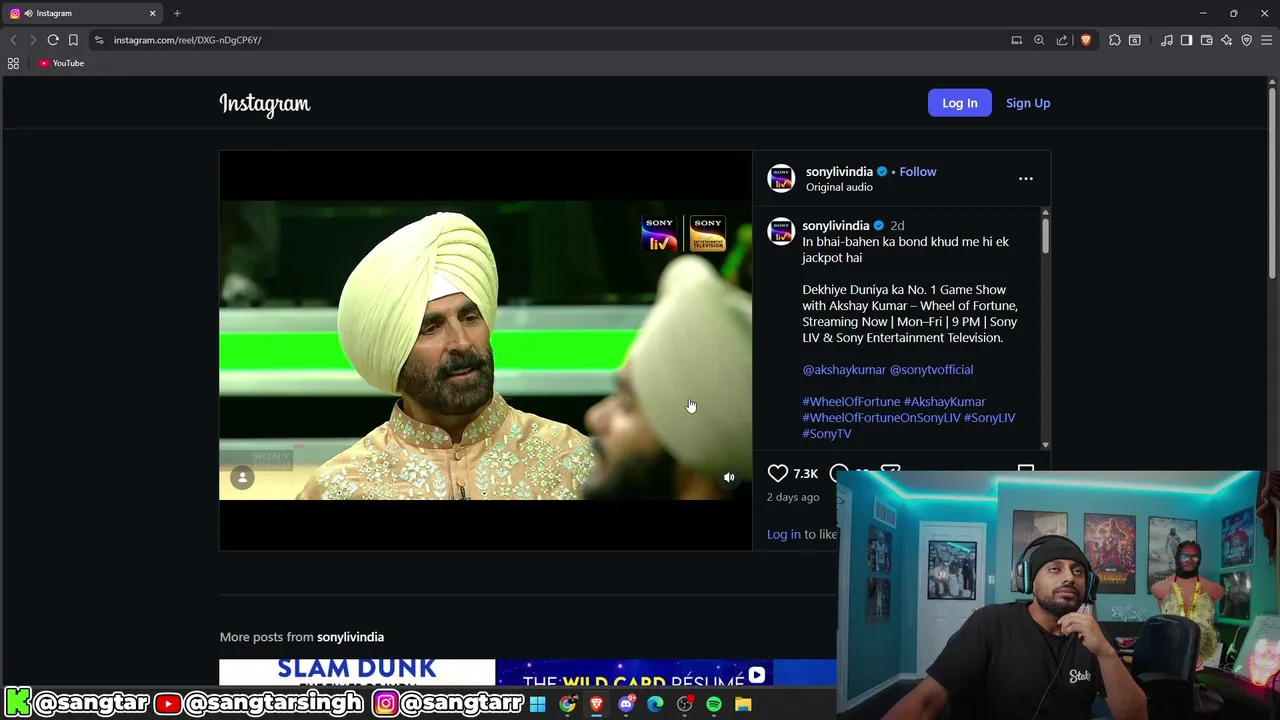Open the tab search icon in toolbar
1280x720 pixels.
point(1135,40)
